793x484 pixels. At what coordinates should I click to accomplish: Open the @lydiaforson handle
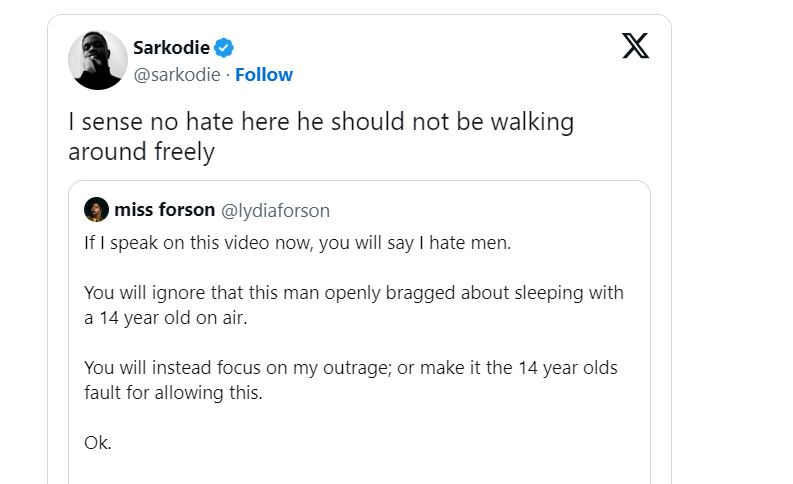pyautogui.click(x=274, y=210)
